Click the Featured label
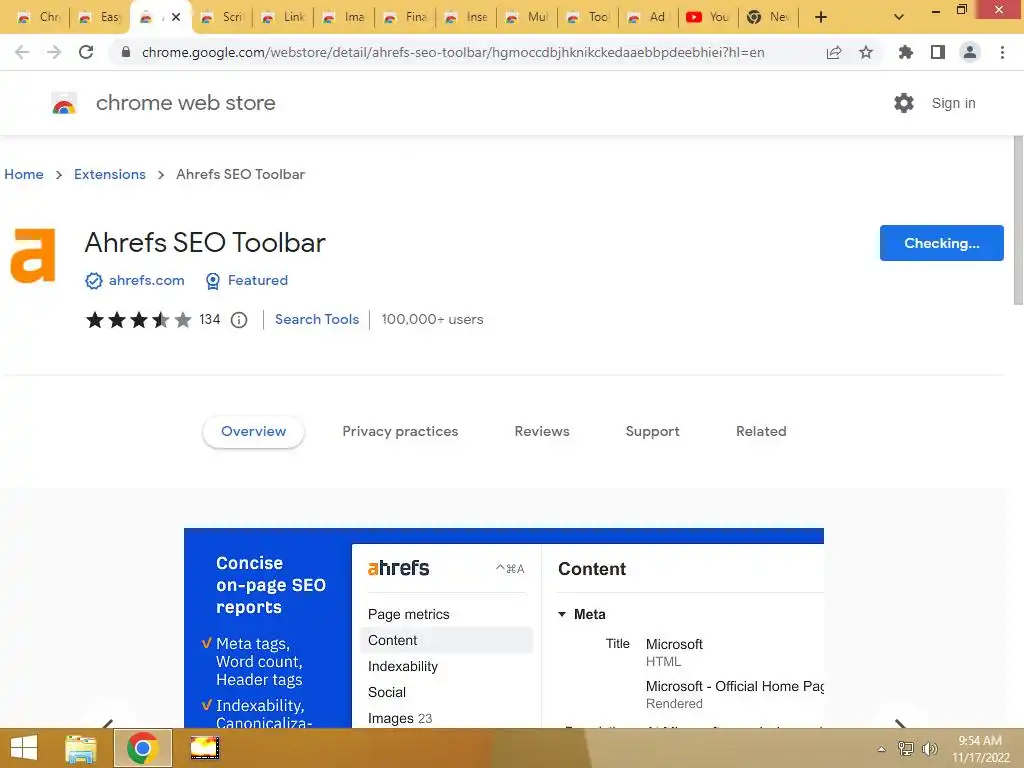The image size is (1024, 768). [x=258, y=280]
